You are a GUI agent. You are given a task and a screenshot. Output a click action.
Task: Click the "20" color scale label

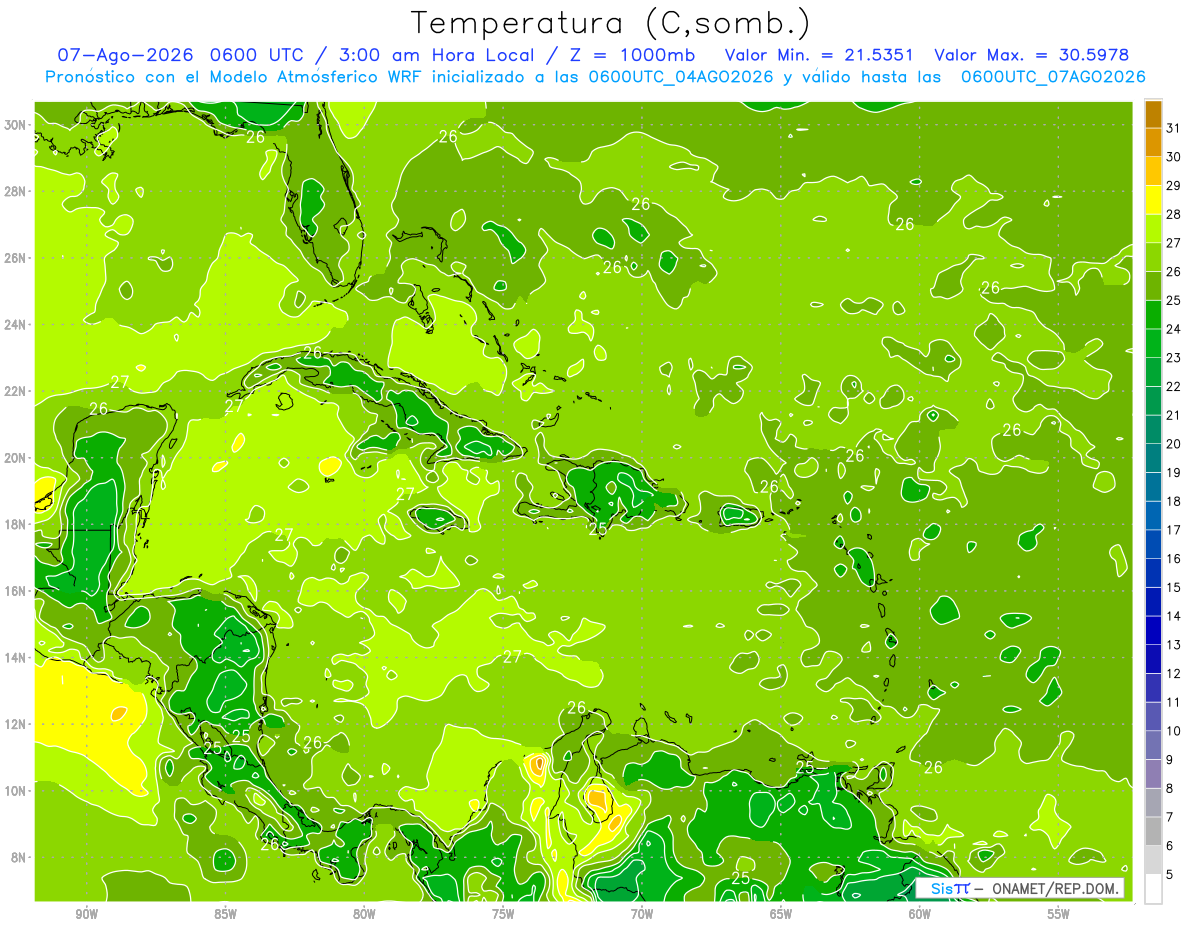(1173, 444)
